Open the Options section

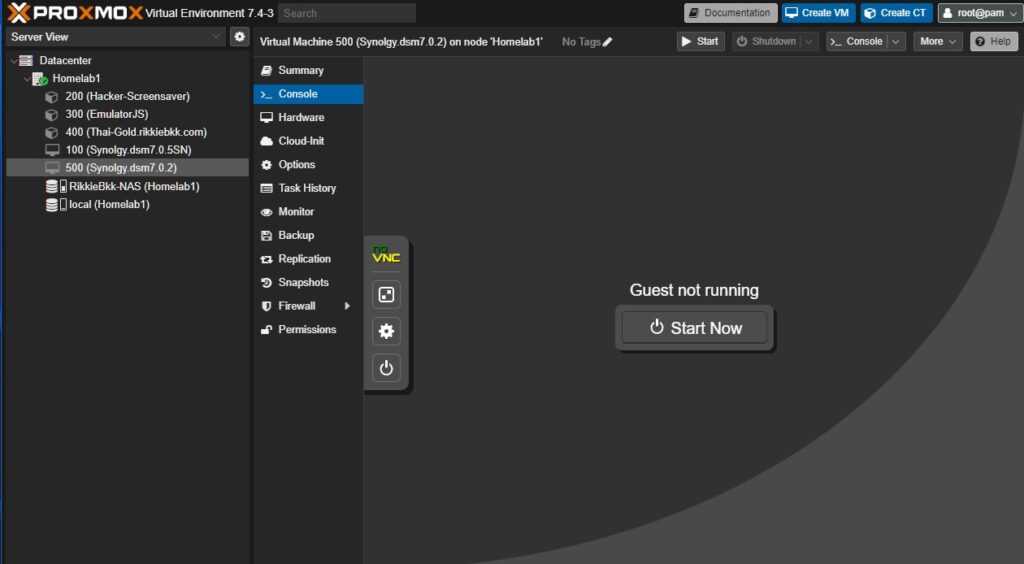pyautogui.click(x=308, y=164)
